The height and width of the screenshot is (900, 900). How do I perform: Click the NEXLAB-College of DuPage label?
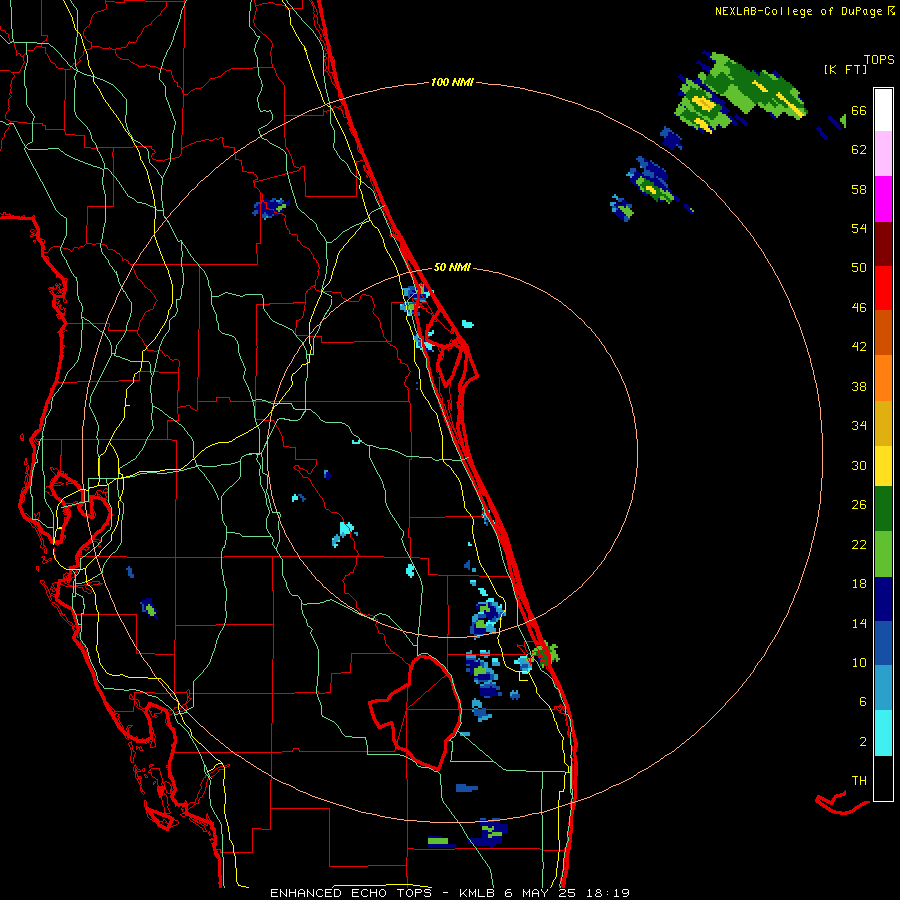pyautogui.click(x=804, y=11)
